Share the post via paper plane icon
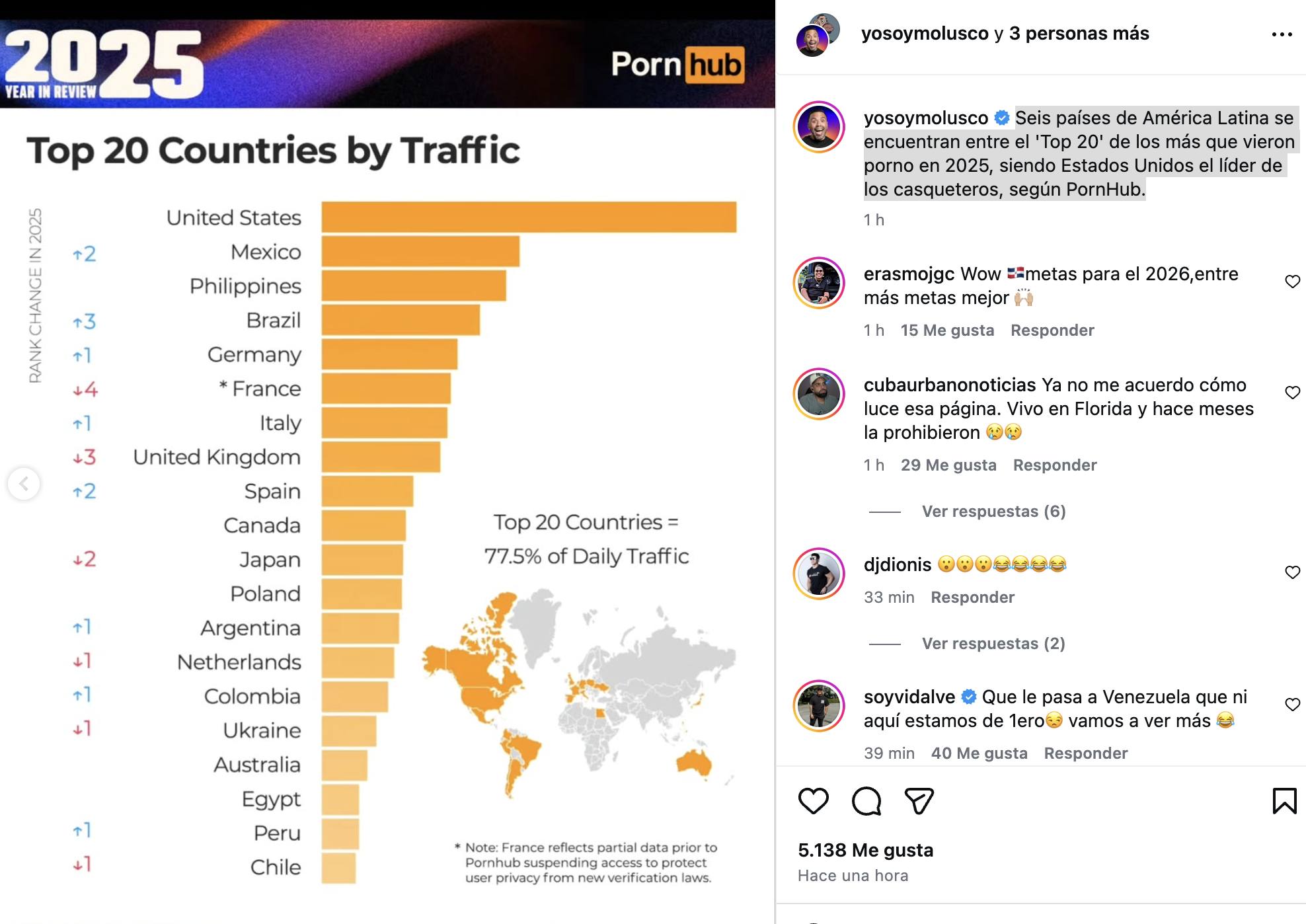The height and width of the screenshot is (924, 1306). 919,801
